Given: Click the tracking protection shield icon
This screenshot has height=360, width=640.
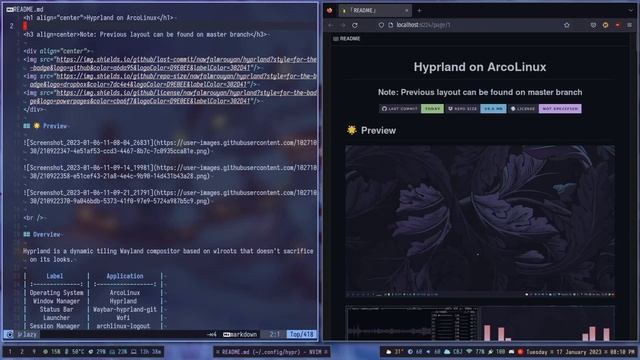Looking at the screenshot, I should pyautogui.click(x=381, y=25).
